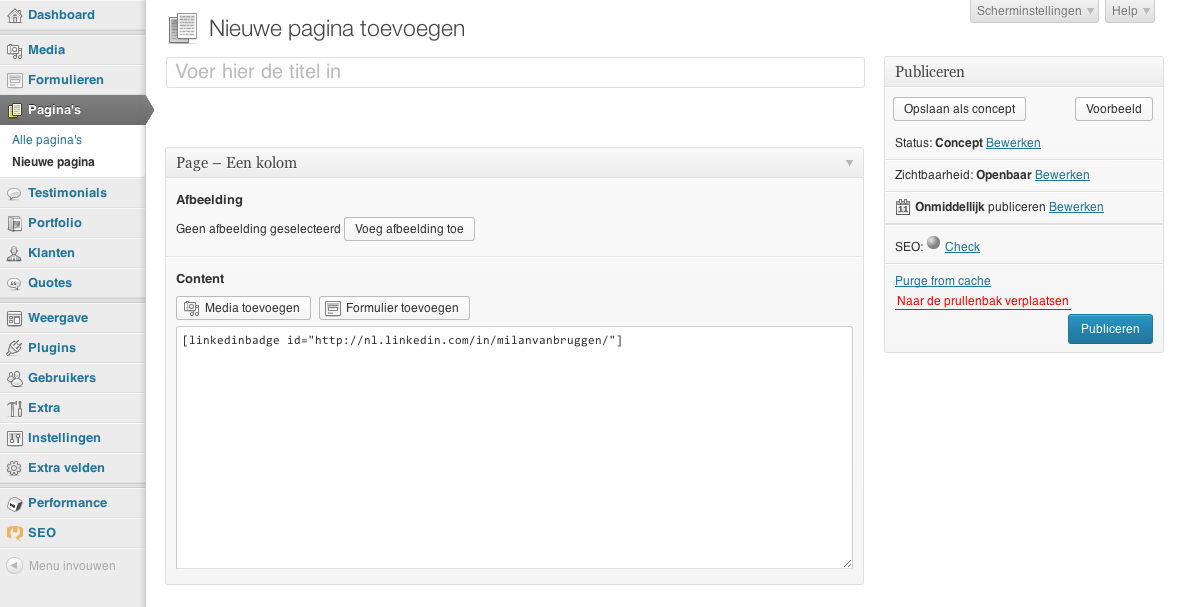Click the Plugins plug icon
This screenshot has width=1179, height=607.
click(x=14, y=348)
